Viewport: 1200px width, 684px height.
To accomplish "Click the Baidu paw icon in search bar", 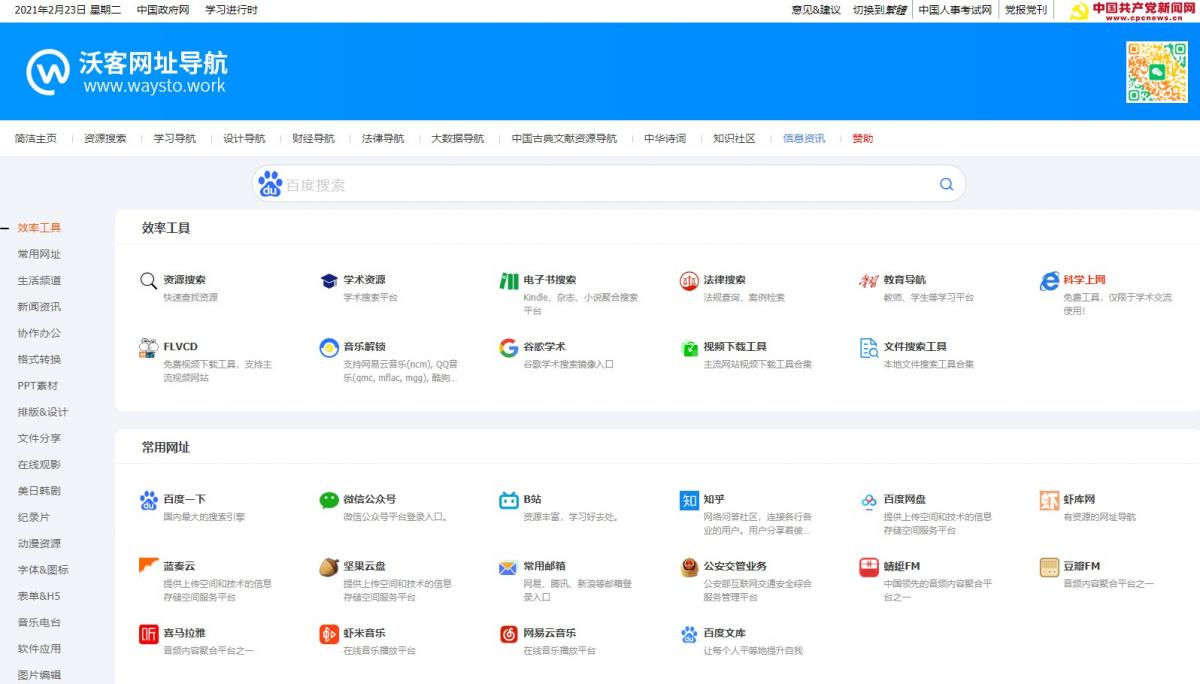I will click(270, 184).
